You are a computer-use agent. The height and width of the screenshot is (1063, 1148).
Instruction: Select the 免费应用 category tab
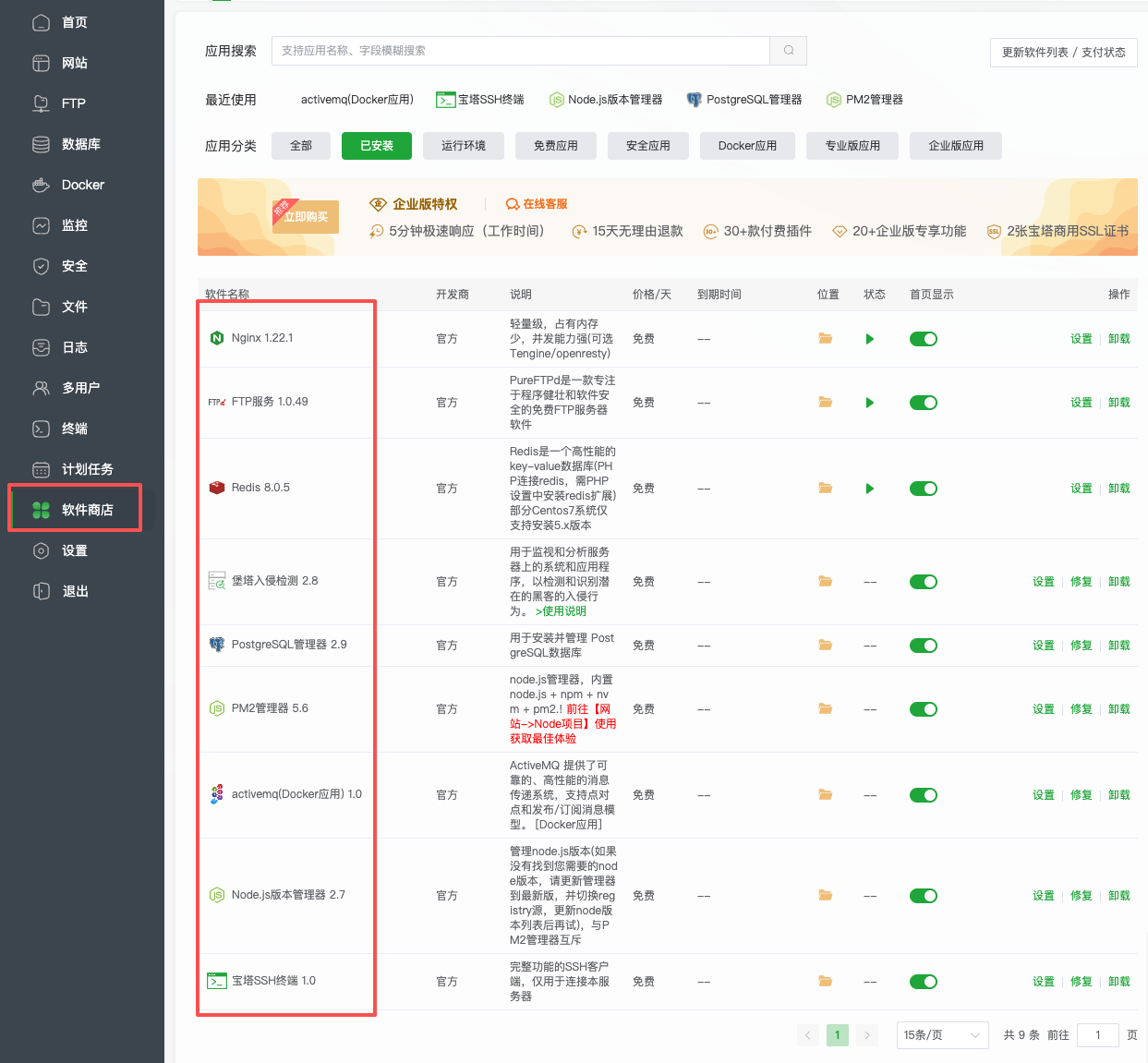556,146
